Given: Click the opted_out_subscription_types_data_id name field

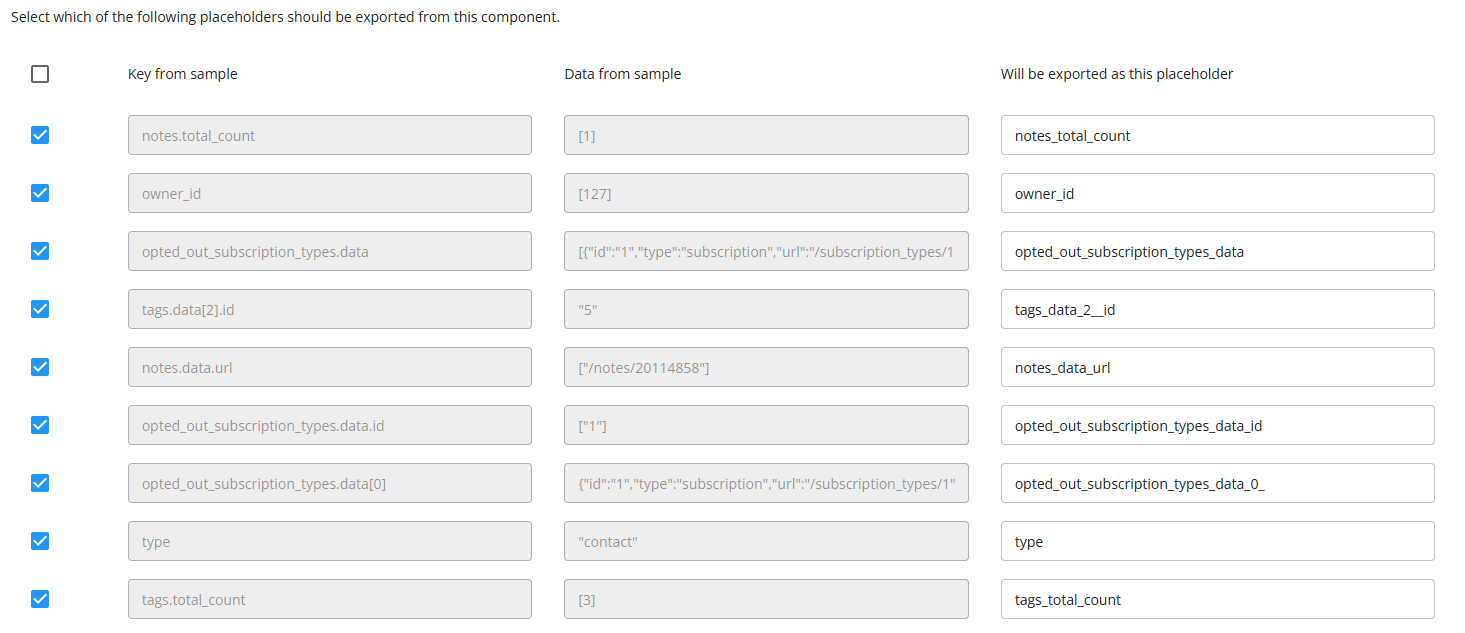Looking at the screenshot, I should 1216,424.
